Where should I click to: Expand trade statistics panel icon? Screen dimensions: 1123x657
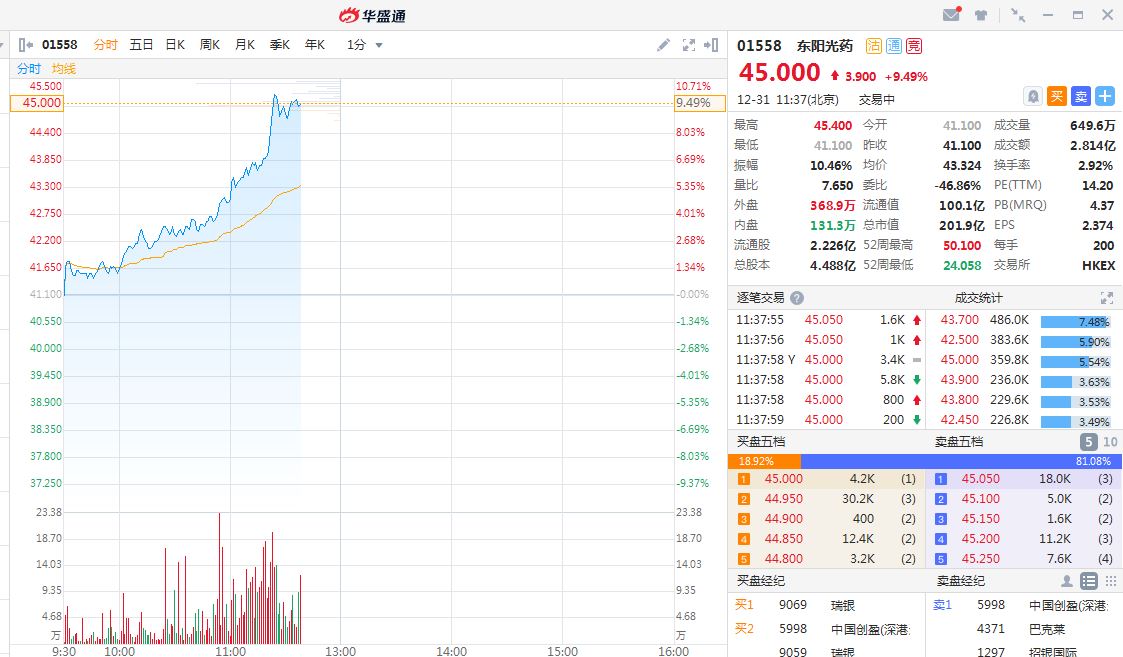pos(1106,298)
